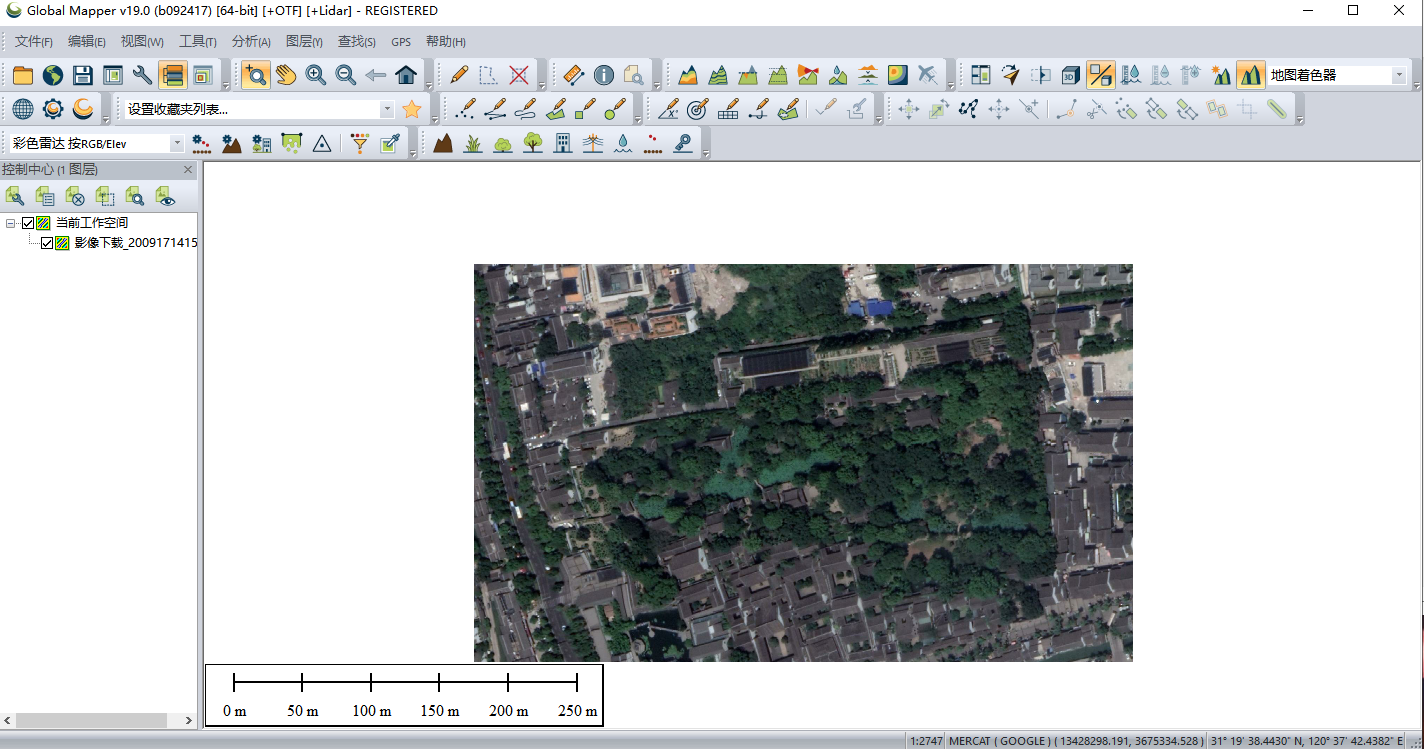Click the Save workspace floppy icon
This screenshot has height=749, width=1424.
[x=82, y=75]
